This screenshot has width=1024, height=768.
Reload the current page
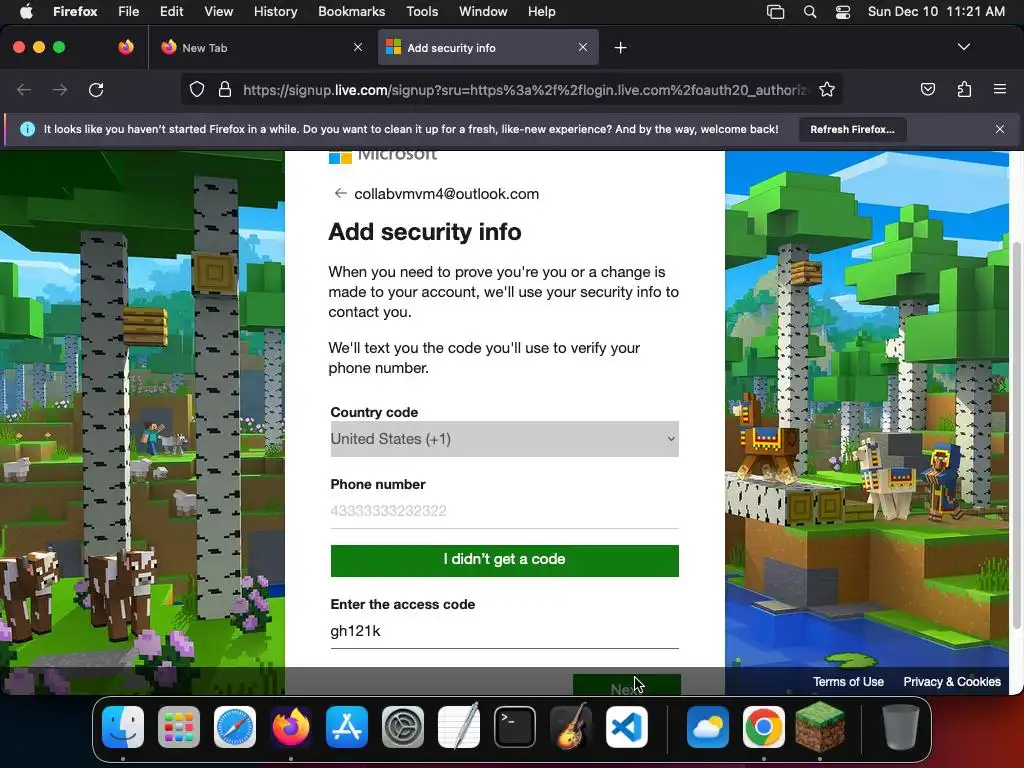point(96,89)
